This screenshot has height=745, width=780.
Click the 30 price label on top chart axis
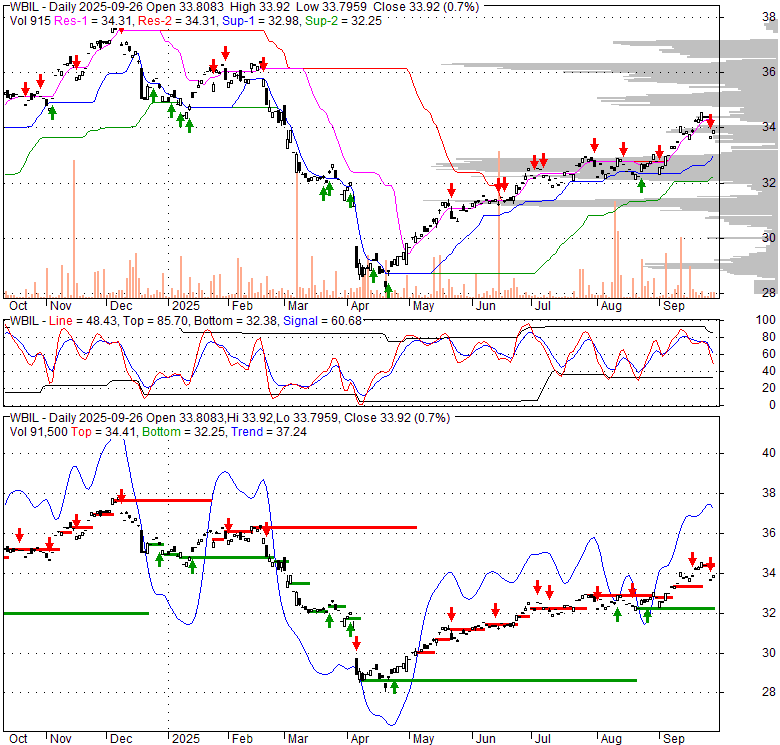(769, 238)
